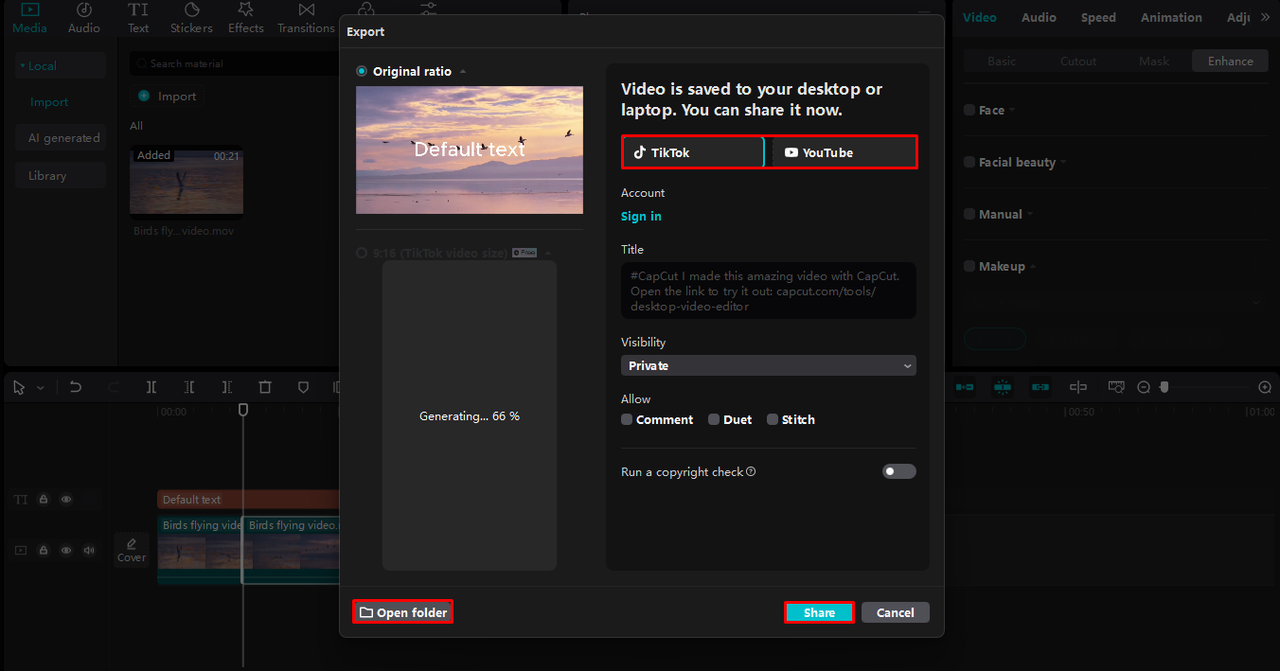Choose YouTube sharing platform
This screenshot has width=1280, height=671.
843,152
